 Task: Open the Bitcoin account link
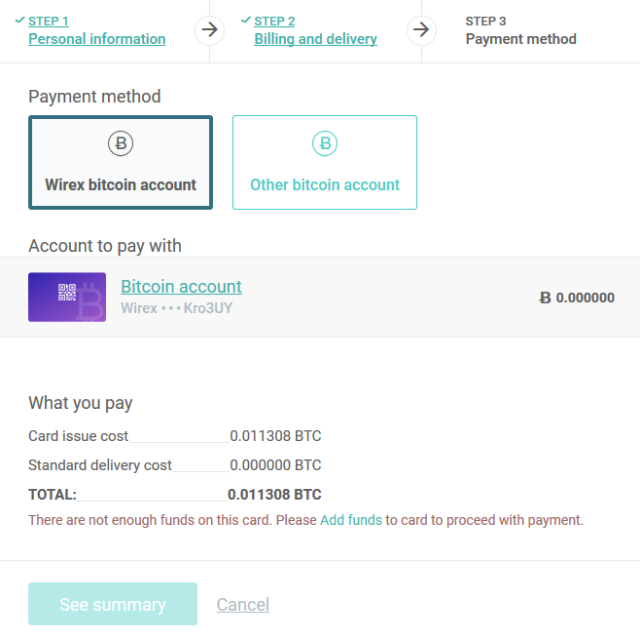click(x=181, y=287)
